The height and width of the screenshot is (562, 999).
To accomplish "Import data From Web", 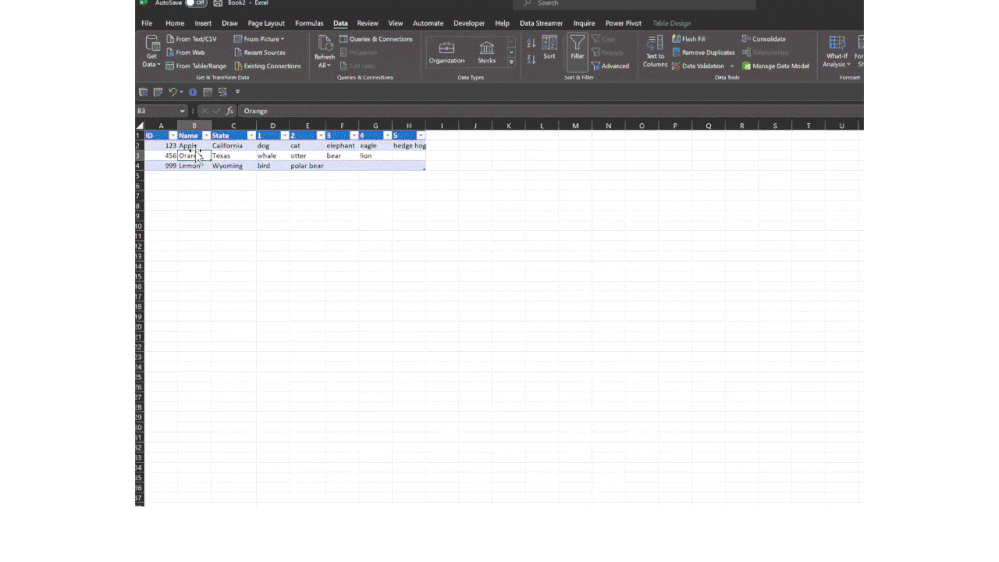I will click(185, 52).
